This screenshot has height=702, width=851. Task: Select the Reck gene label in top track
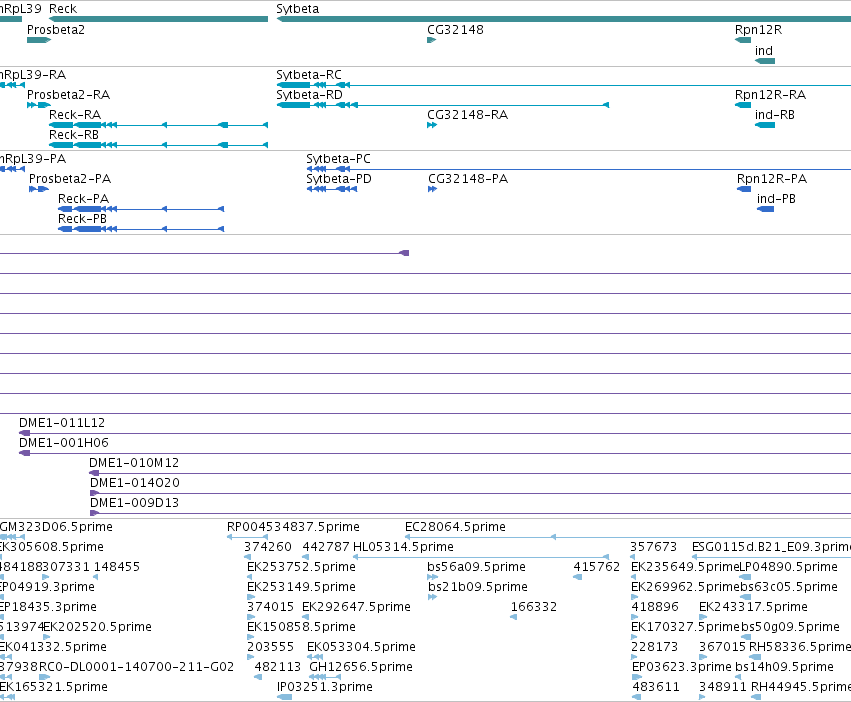63,9
